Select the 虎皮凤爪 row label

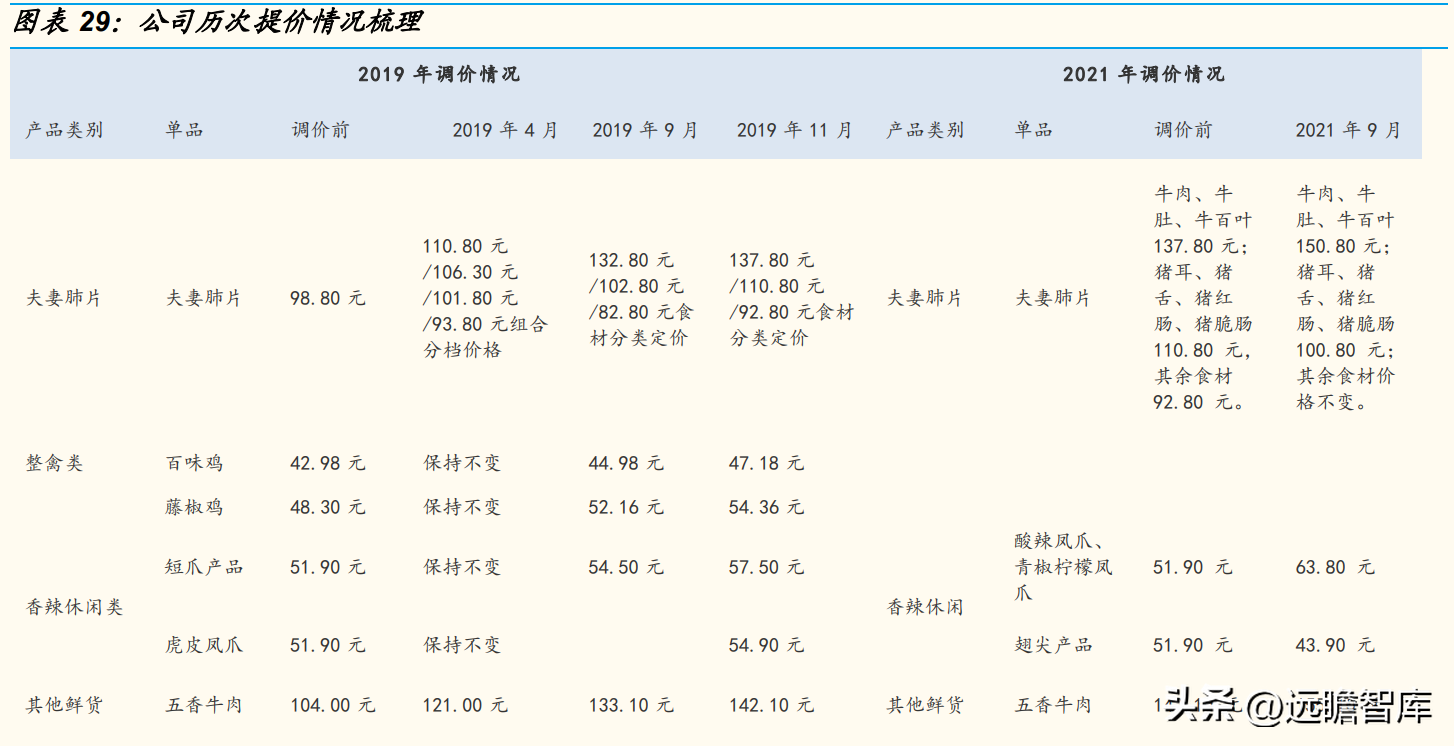[x=204, y=645]
